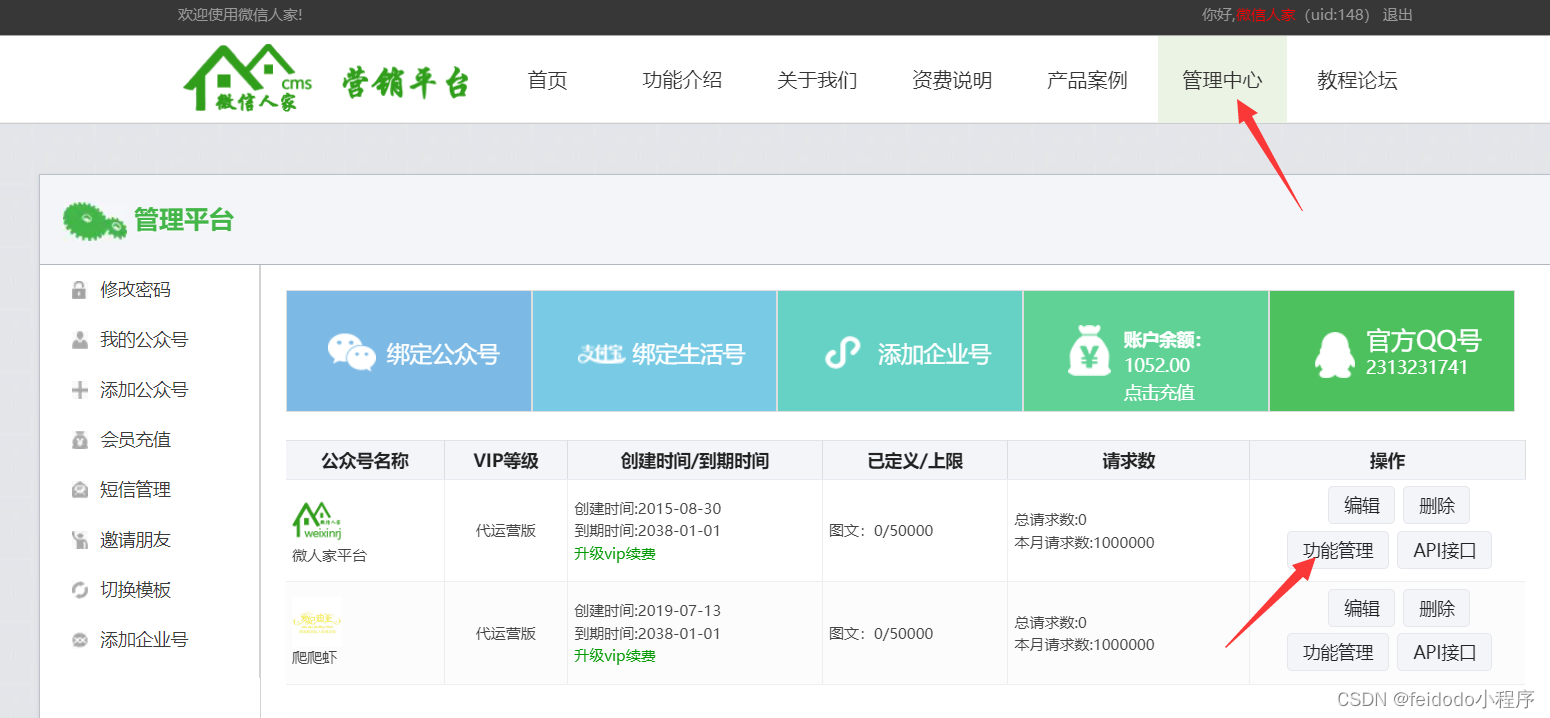Open 短信管理 in the sidebar

(135, 490)
